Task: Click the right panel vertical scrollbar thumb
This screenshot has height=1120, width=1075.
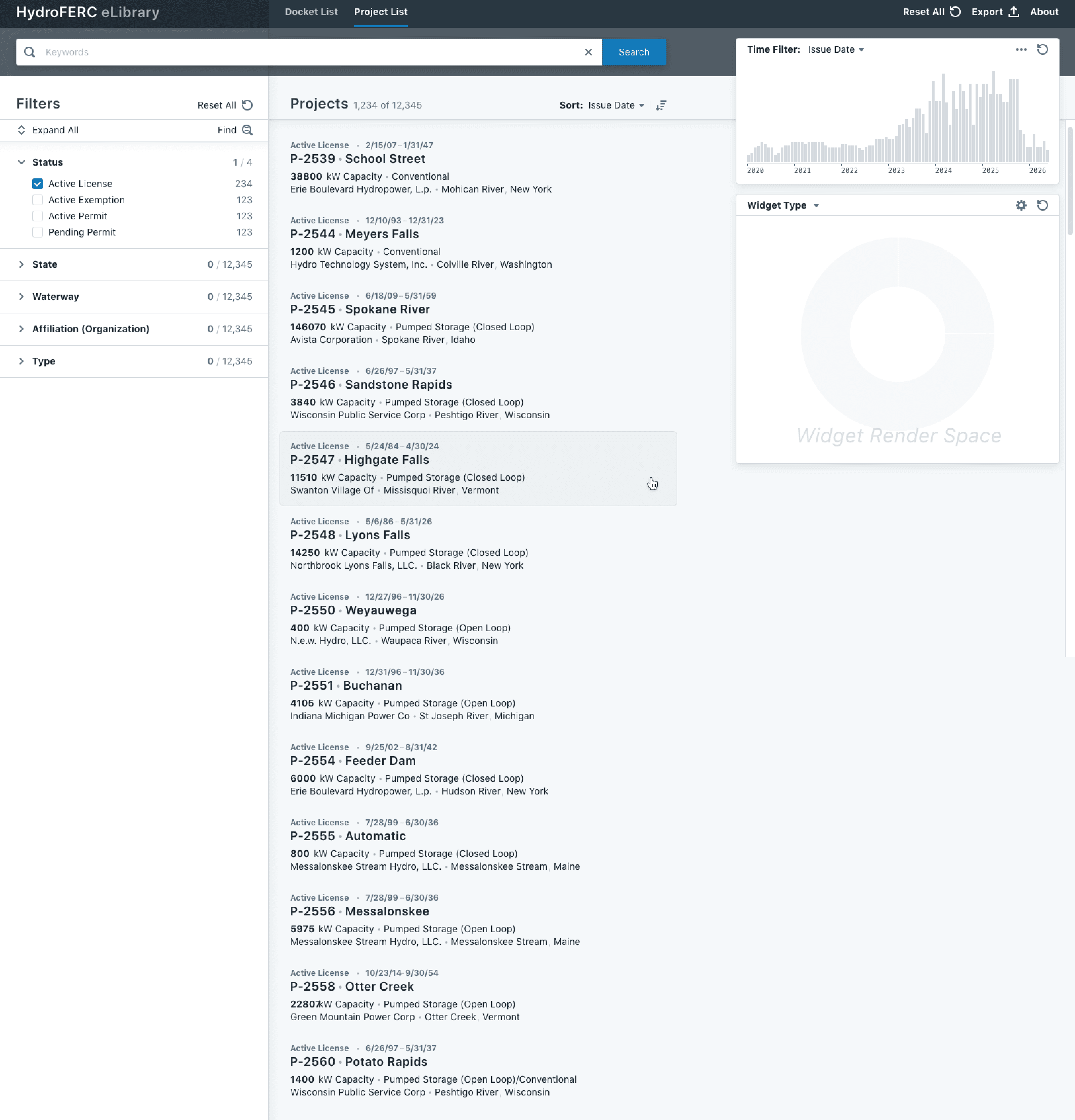Action: click(1070, 181)
